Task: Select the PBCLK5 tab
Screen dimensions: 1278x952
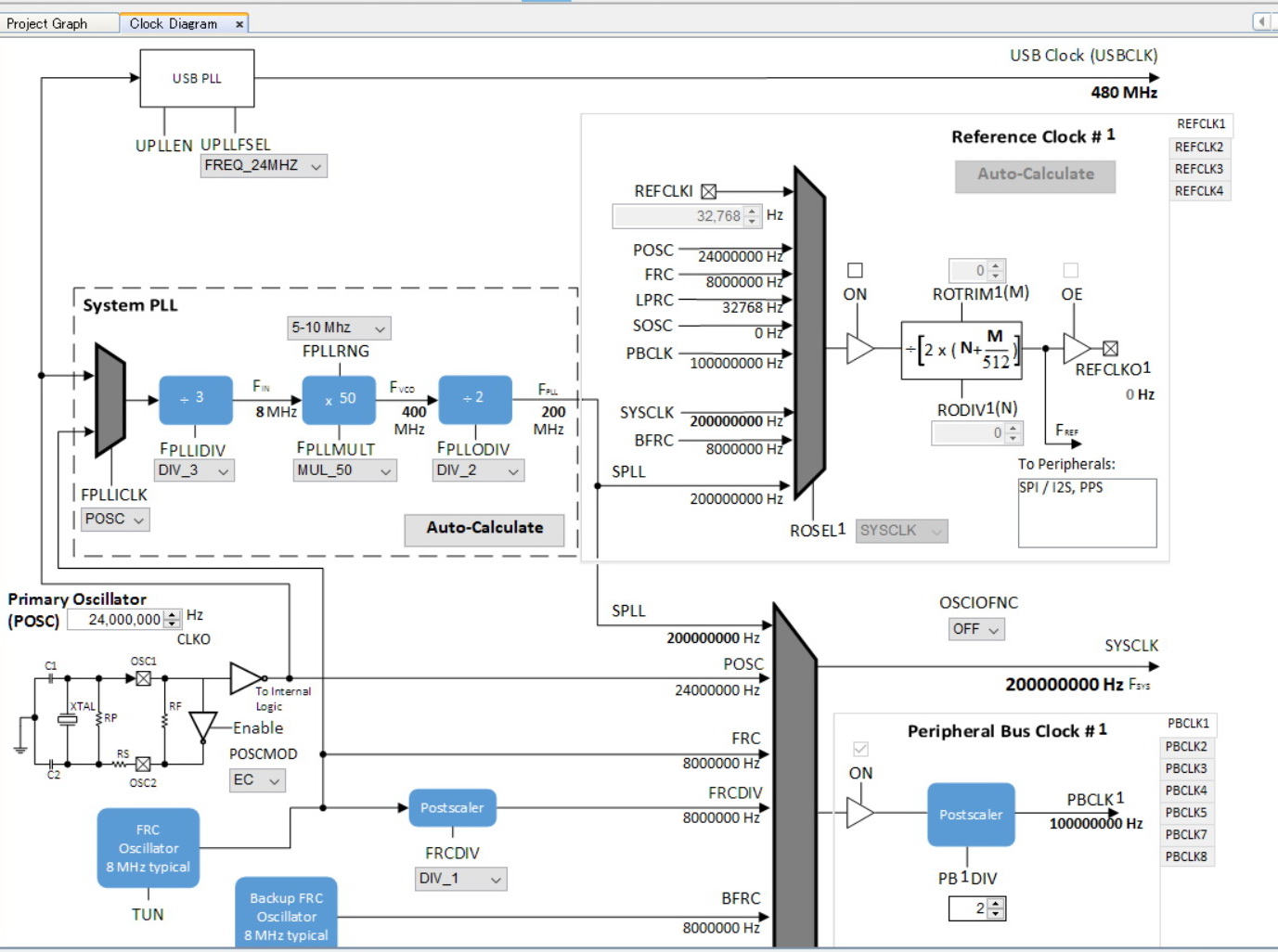Action: pyautogui.click(x=1186, y=812)
